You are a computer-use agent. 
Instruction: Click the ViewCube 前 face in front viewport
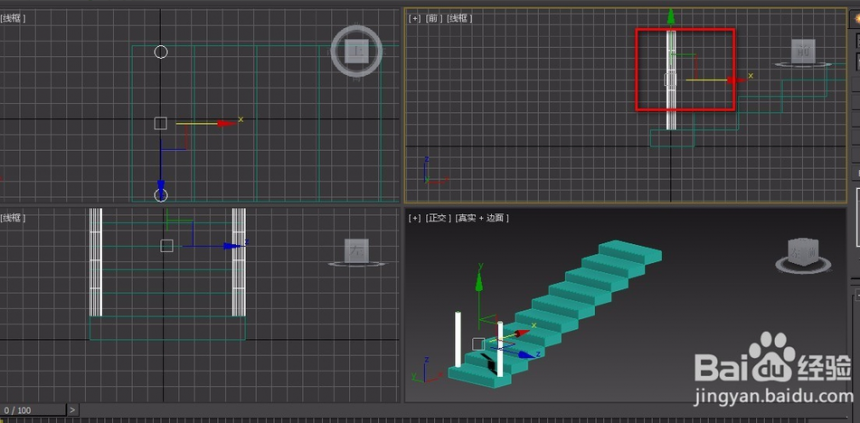(804, 50)
